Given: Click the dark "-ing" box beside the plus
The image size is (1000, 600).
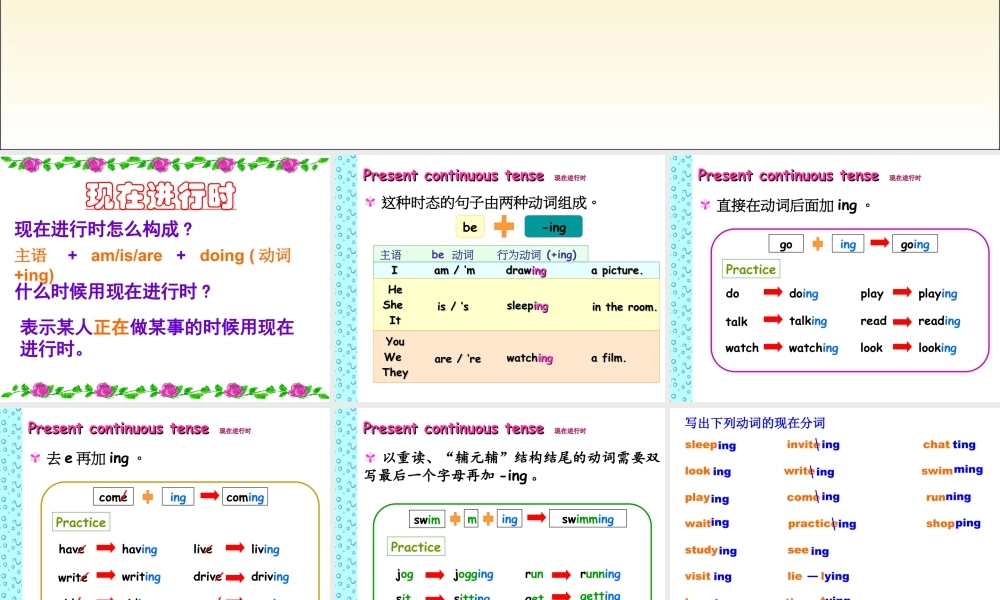Looking at the screenshot, I should pyautogui.click(x=553, y=226).
